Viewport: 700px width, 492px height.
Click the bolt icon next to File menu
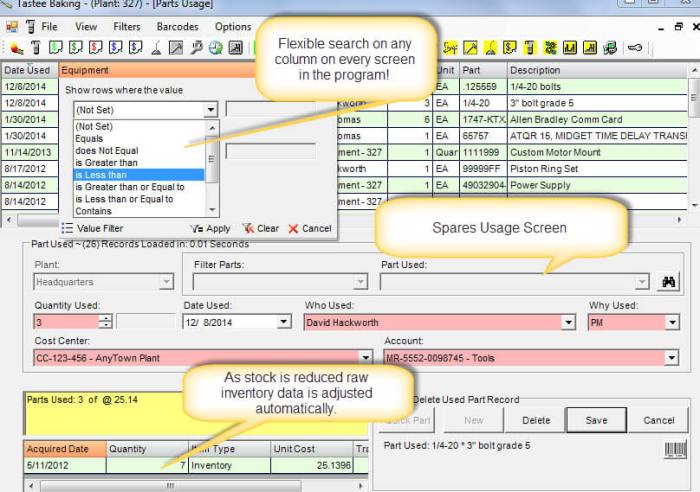[x=30, y=27]
